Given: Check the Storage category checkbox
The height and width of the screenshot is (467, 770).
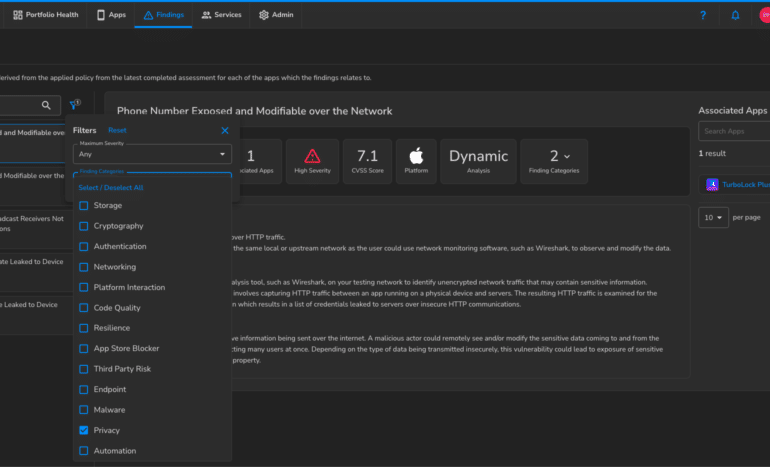Looking at the screenshot, I should tap(84, 206).
